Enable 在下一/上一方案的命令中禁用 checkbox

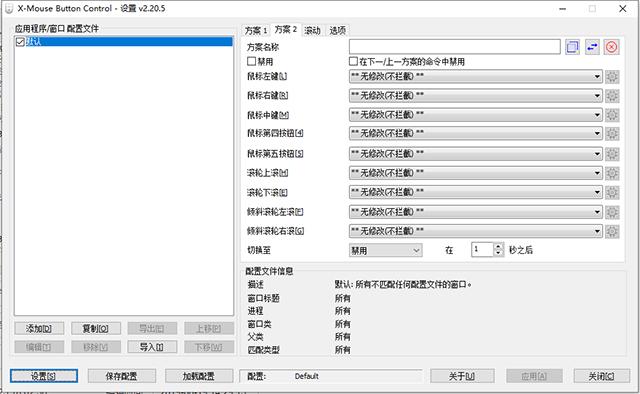coord(353,62)
